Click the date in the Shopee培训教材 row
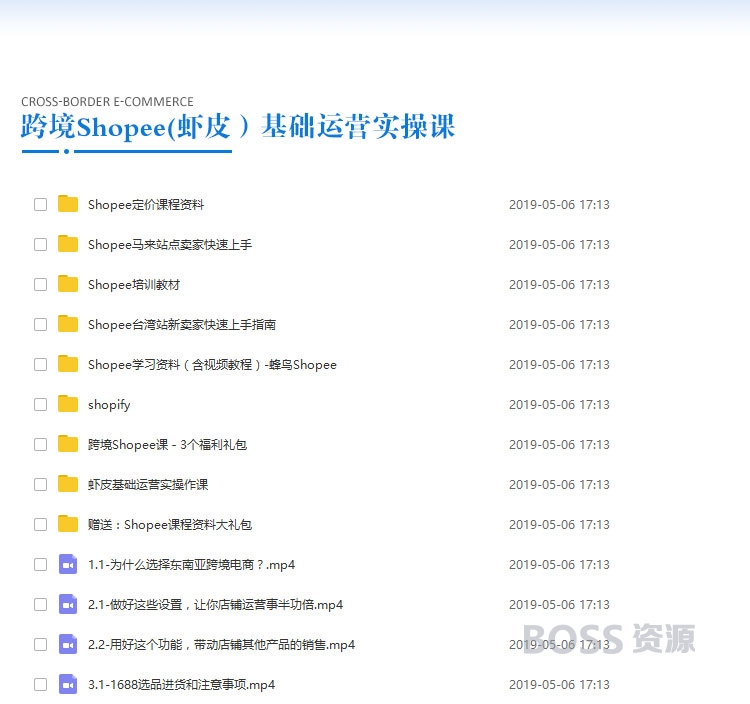 click(559, 285)
